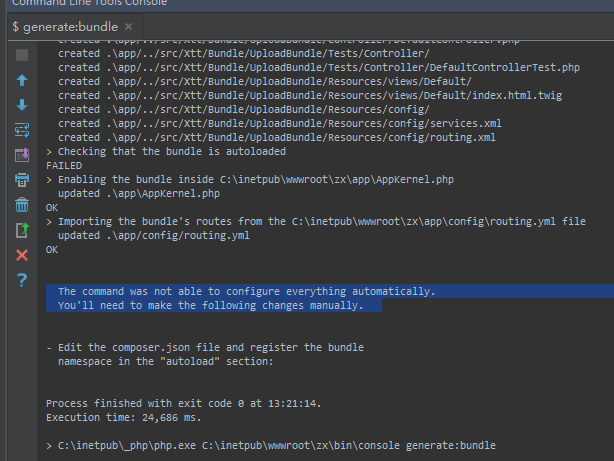Viewport: 614px width, 461px height.
Task: Click the gray Stop process icon
Action: coord(22,55)
